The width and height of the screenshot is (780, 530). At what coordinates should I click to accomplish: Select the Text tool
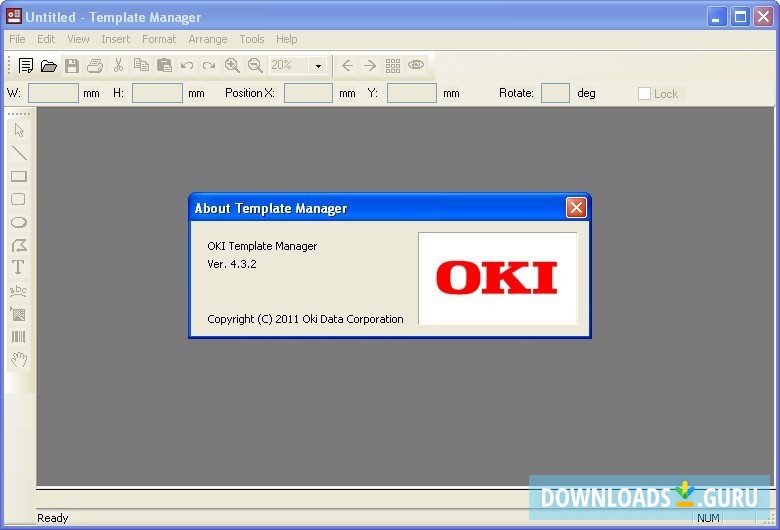click(18, 267)
